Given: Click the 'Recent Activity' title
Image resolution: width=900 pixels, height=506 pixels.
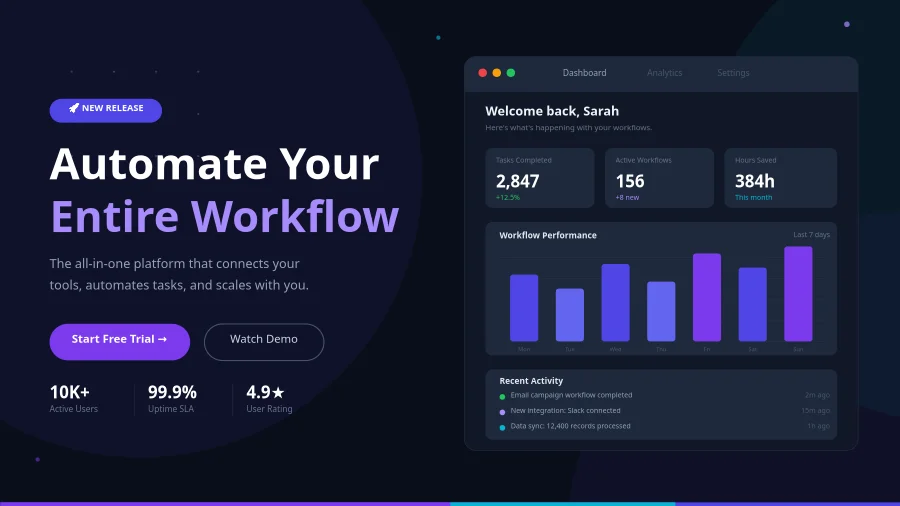Looking at the screenshot, I should (x=531, y=380).
